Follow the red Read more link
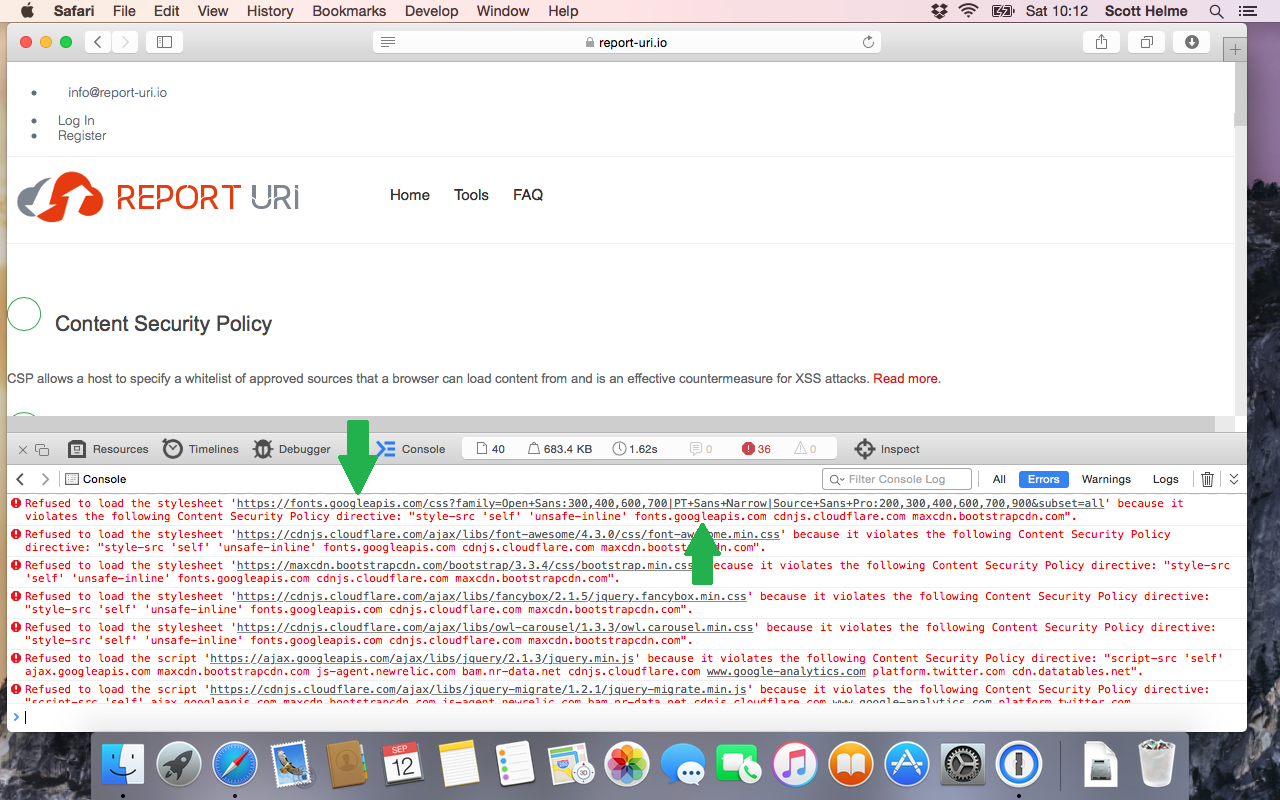 coord(906,379)
